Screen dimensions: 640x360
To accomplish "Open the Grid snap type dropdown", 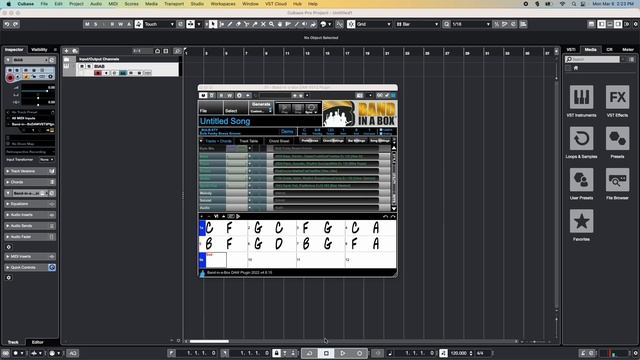I will click(x=374, y=24).
